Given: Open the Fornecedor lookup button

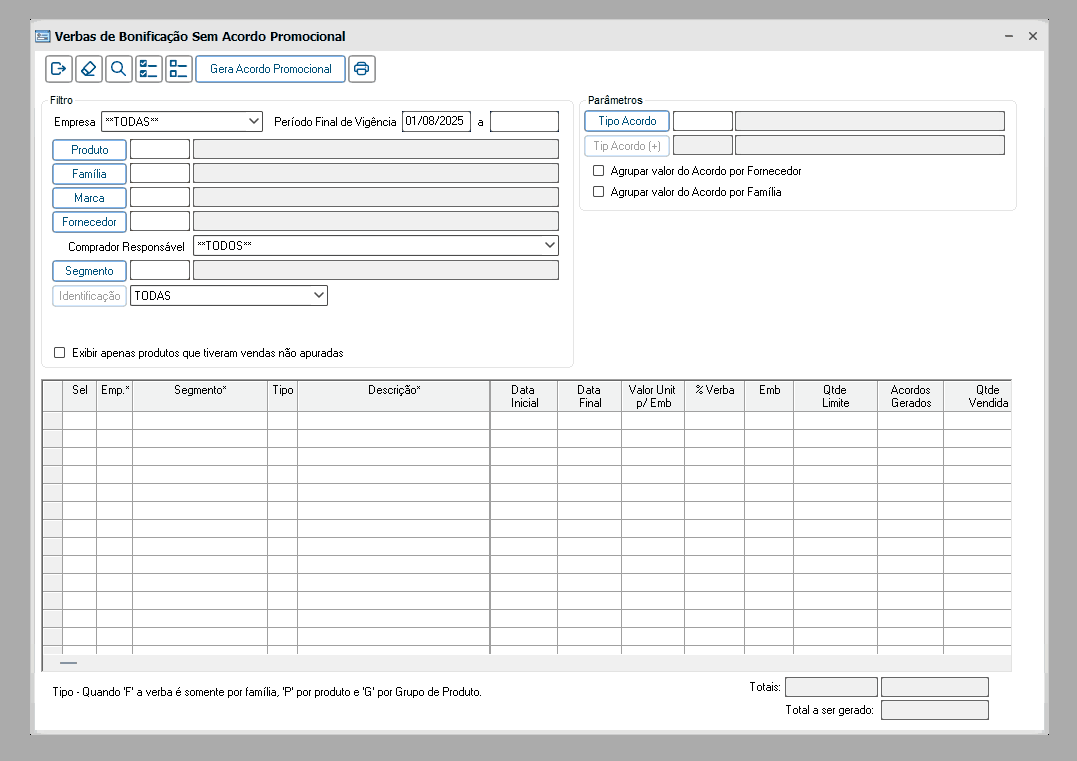Looking at the screenshot, I should point(89,222).
